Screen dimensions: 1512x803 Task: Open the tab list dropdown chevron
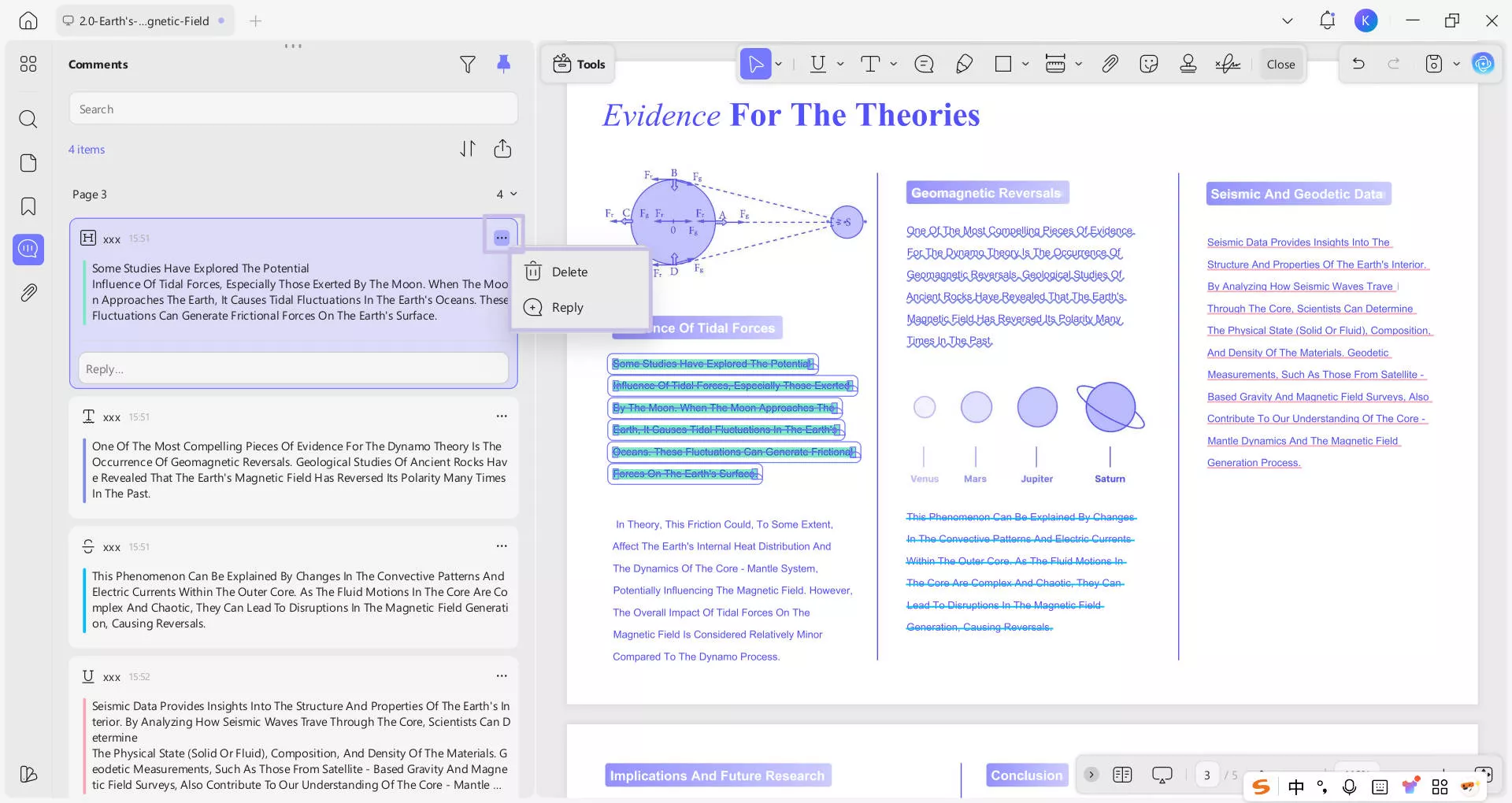[x=1288, y=21]
